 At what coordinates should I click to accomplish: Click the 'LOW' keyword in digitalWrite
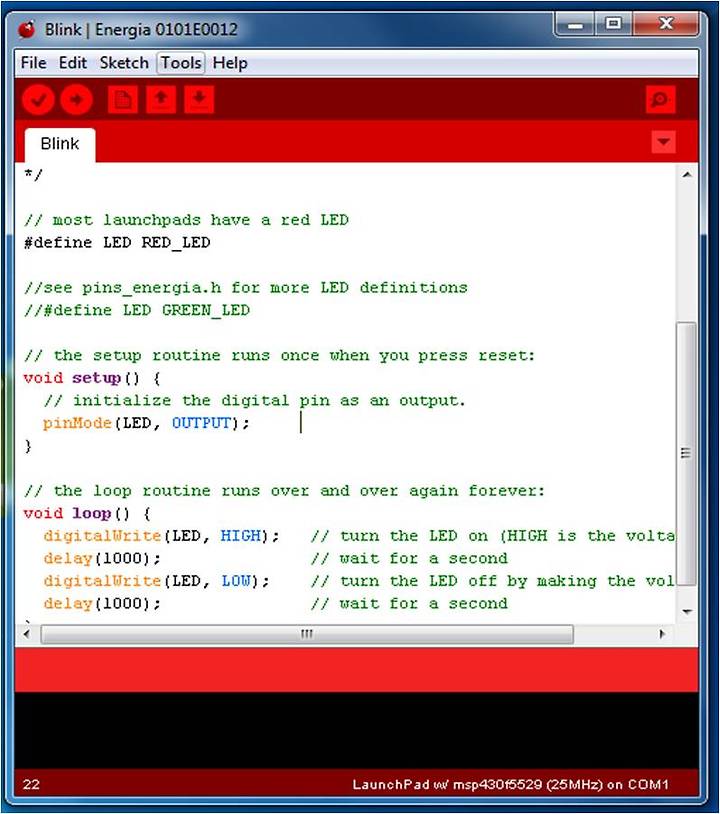(x=236, y=581)
